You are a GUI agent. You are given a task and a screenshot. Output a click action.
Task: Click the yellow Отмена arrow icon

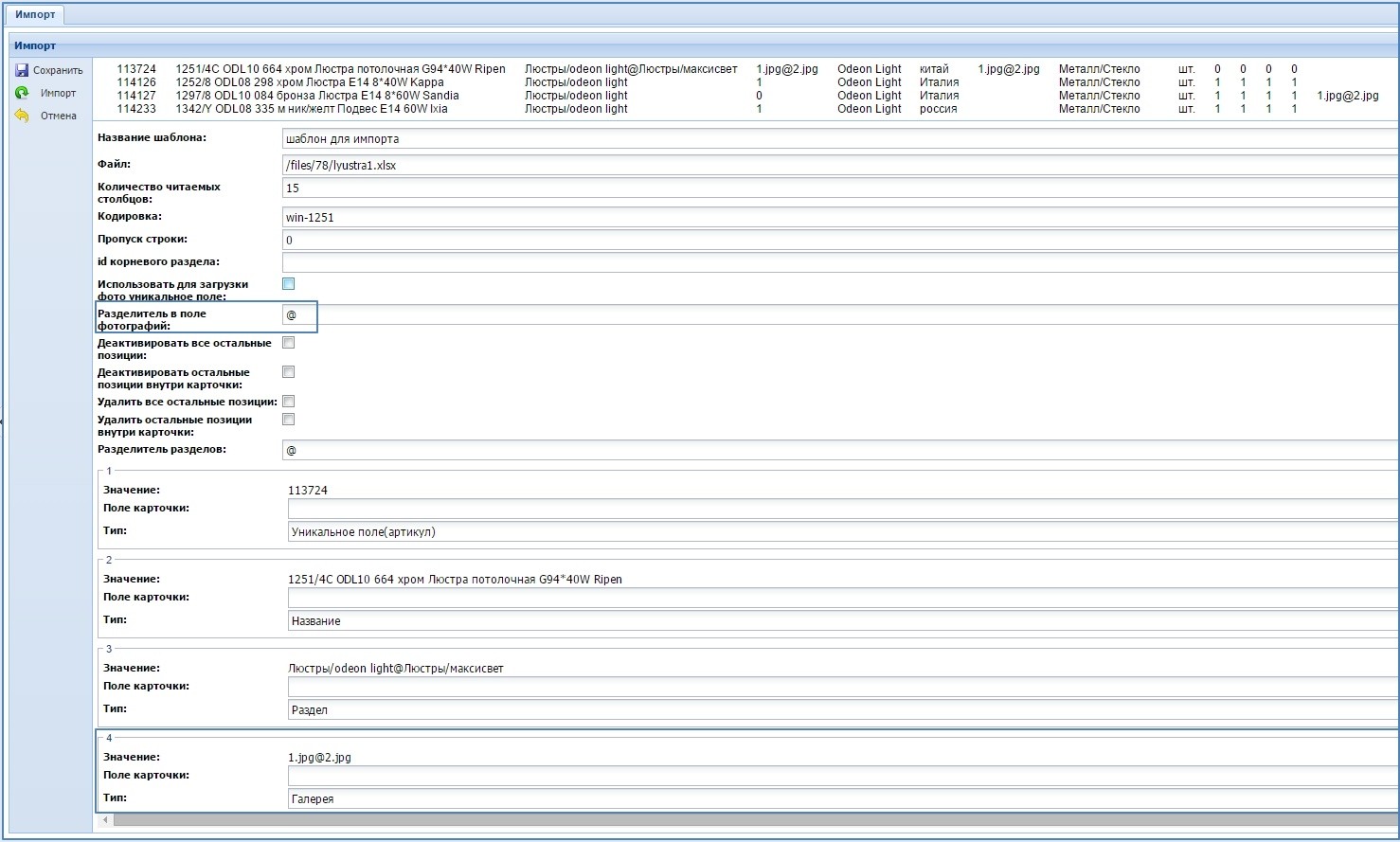coord(22,116)
